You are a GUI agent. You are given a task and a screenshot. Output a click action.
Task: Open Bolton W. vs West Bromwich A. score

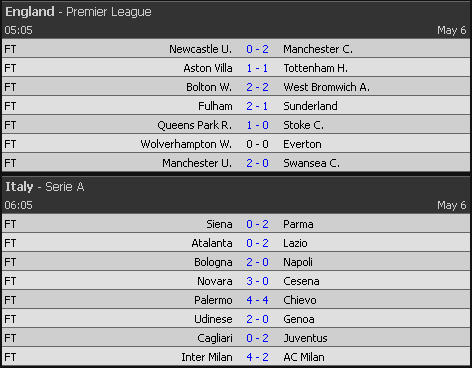pos(257,87)
